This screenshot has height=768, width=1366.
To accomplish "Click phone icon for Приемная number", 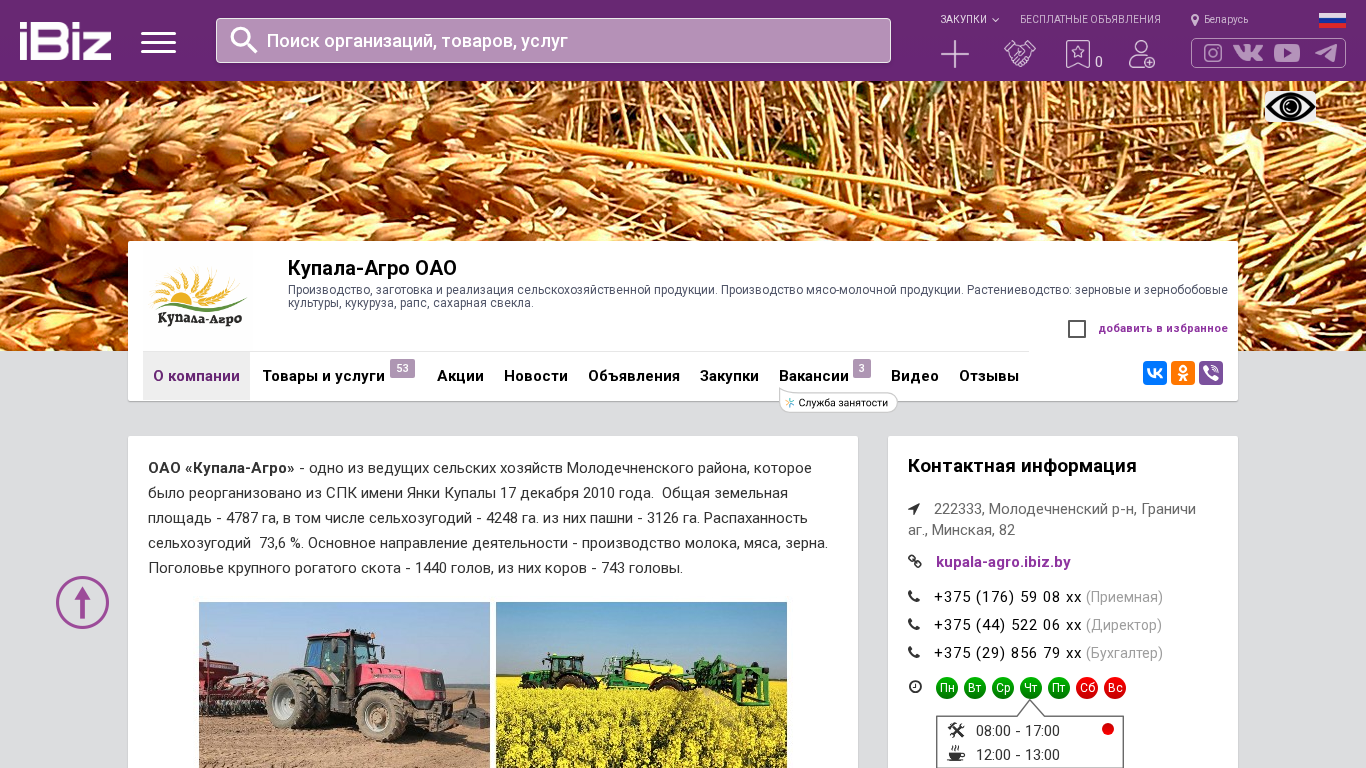I will (914, 597).
